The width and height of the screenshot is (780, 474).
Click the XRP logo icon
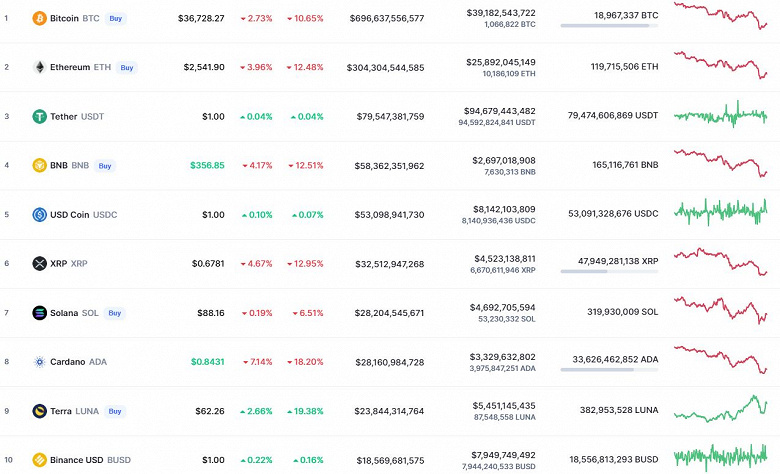[x=39, y=263]
